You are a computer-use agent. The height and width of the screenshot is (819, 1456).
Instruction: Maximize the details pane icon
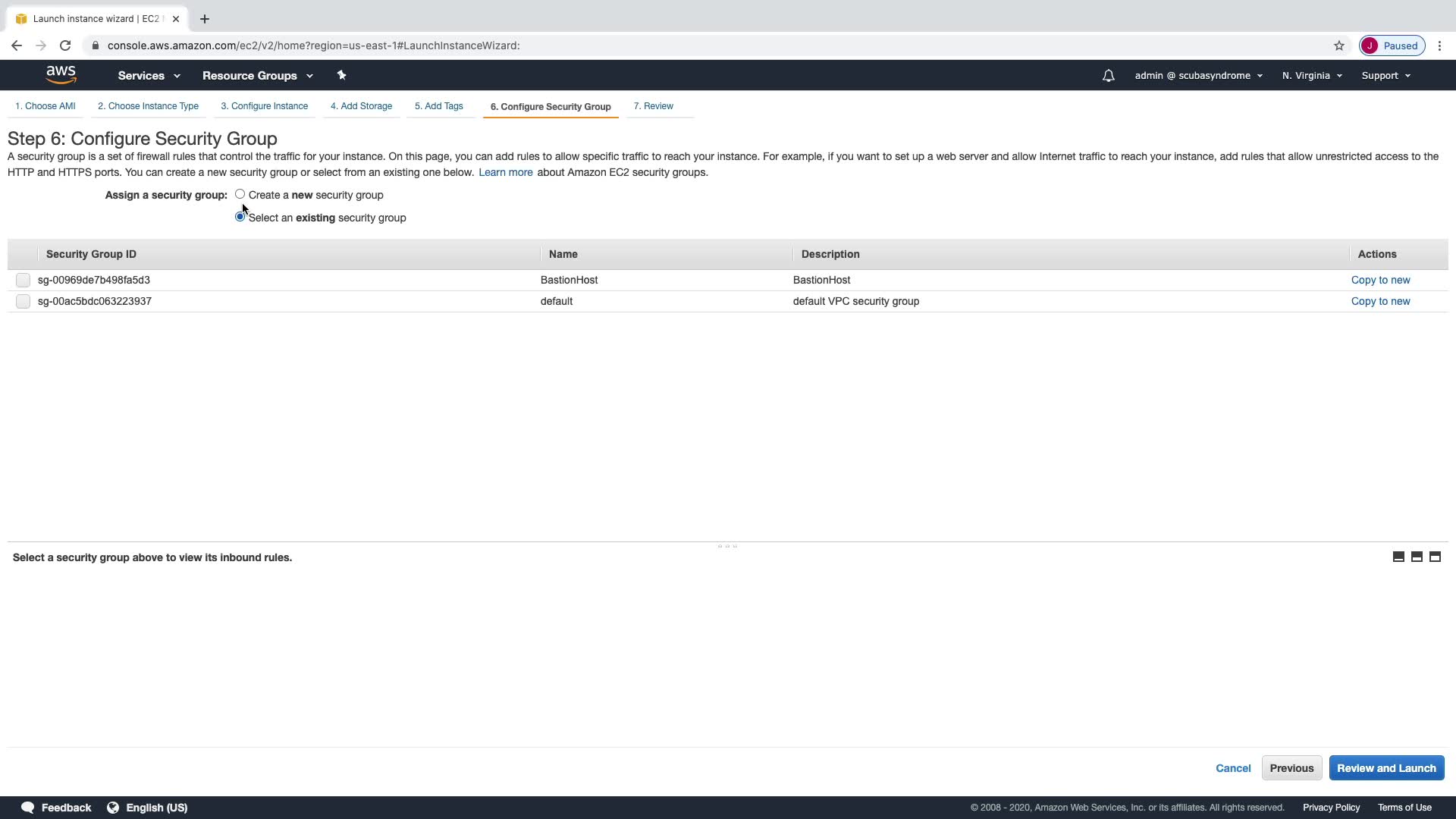click(x=1435, y=557)
